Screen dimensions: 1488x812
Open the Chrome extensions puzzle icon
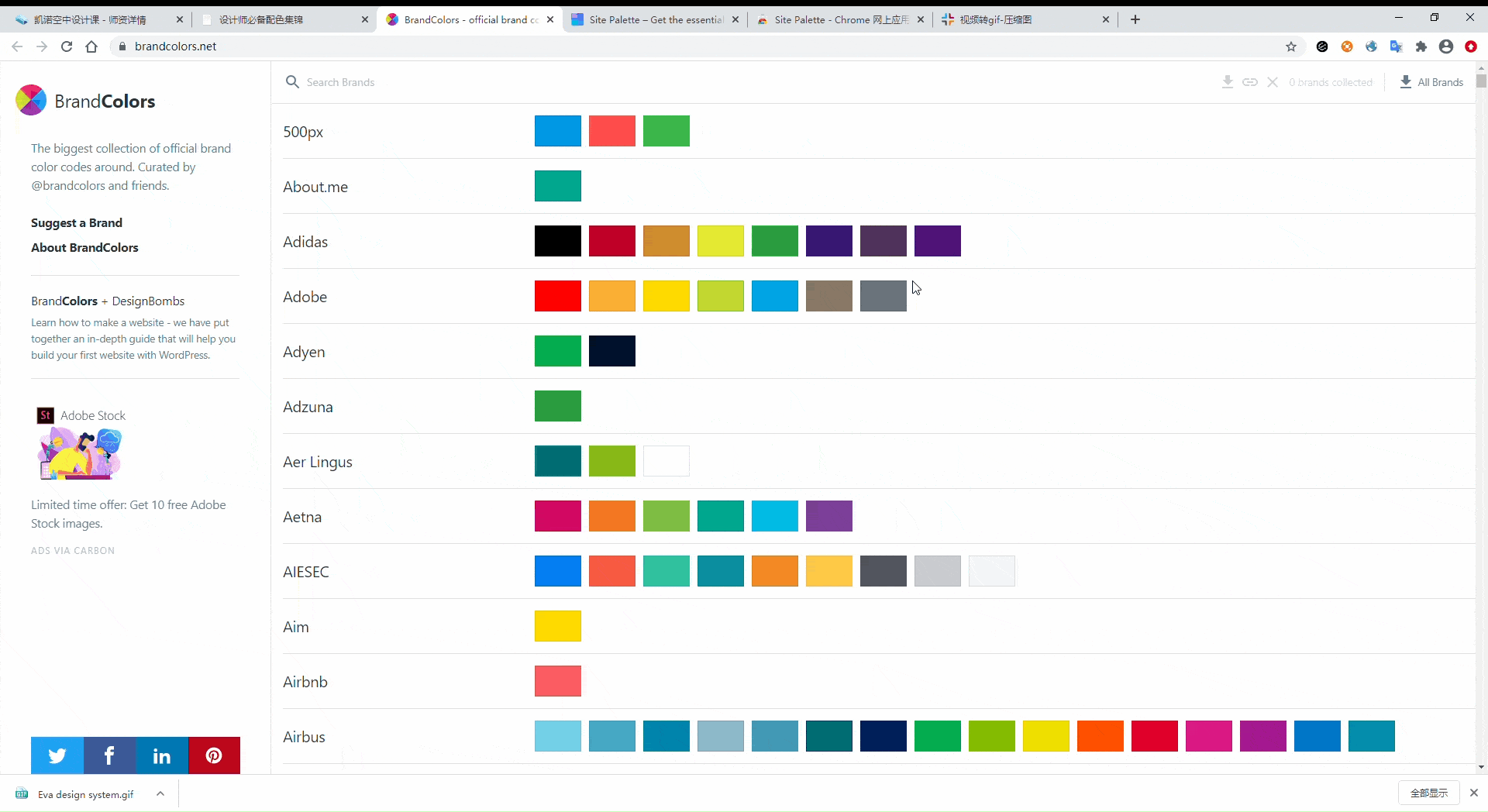pyautogui.click(x=1421, y=46)
